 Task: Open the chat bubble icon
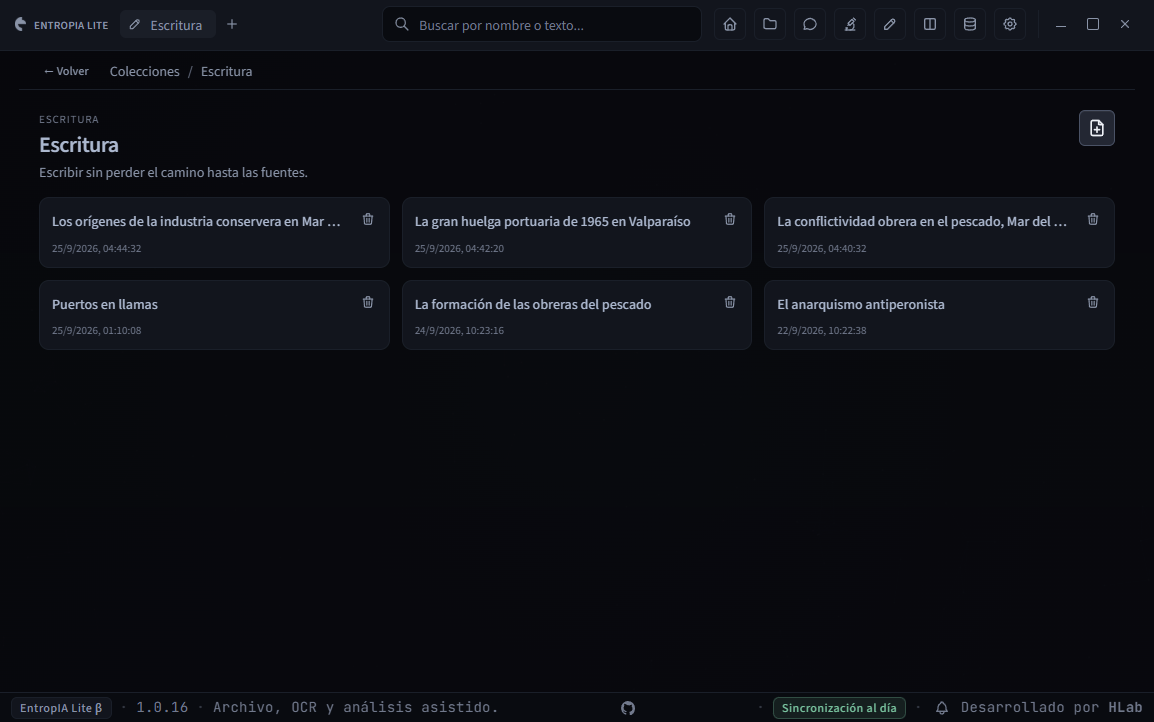click(x=810, y=24)
